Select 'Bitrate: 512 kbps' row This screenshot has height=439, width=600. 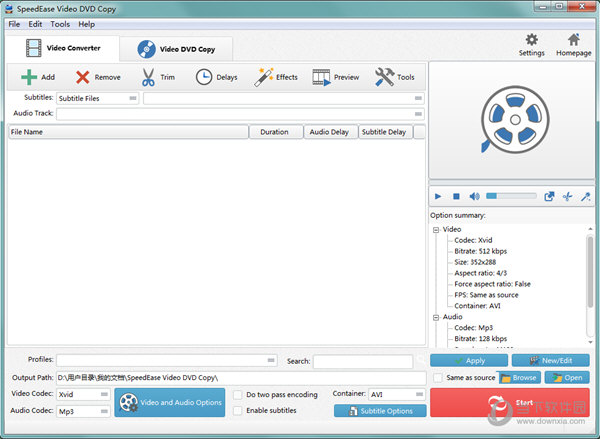[481, 251]
